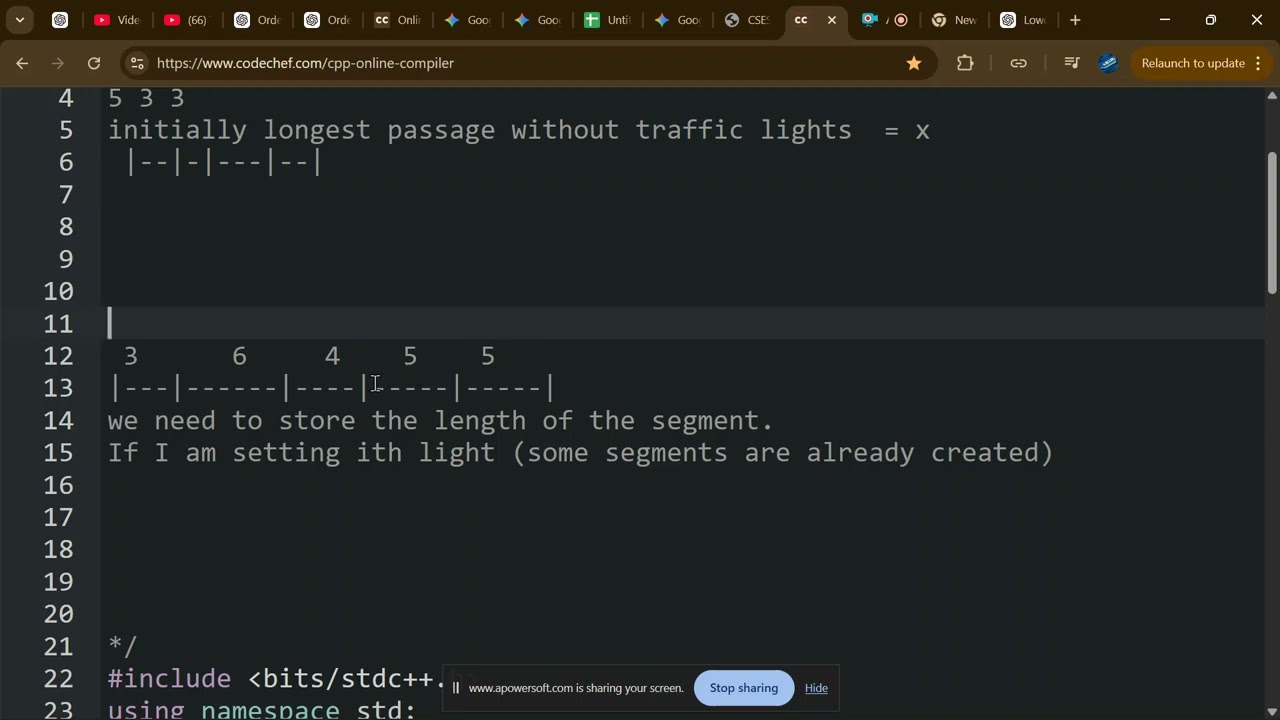Open the 'Onli' CodeChef tab

point(397,20)
